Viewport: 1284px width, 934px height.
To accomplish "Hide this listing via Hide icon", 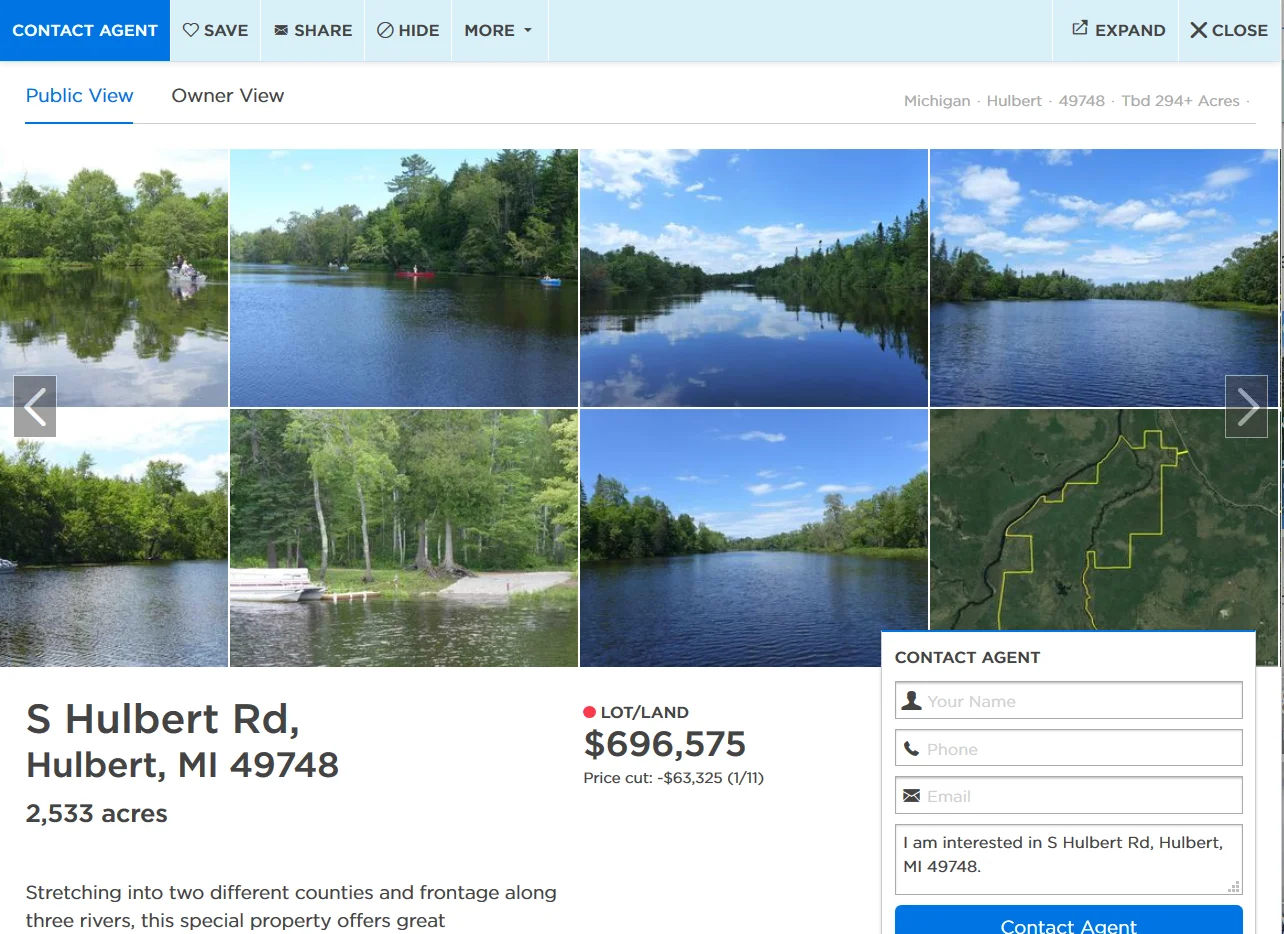I will pos(385,30).
